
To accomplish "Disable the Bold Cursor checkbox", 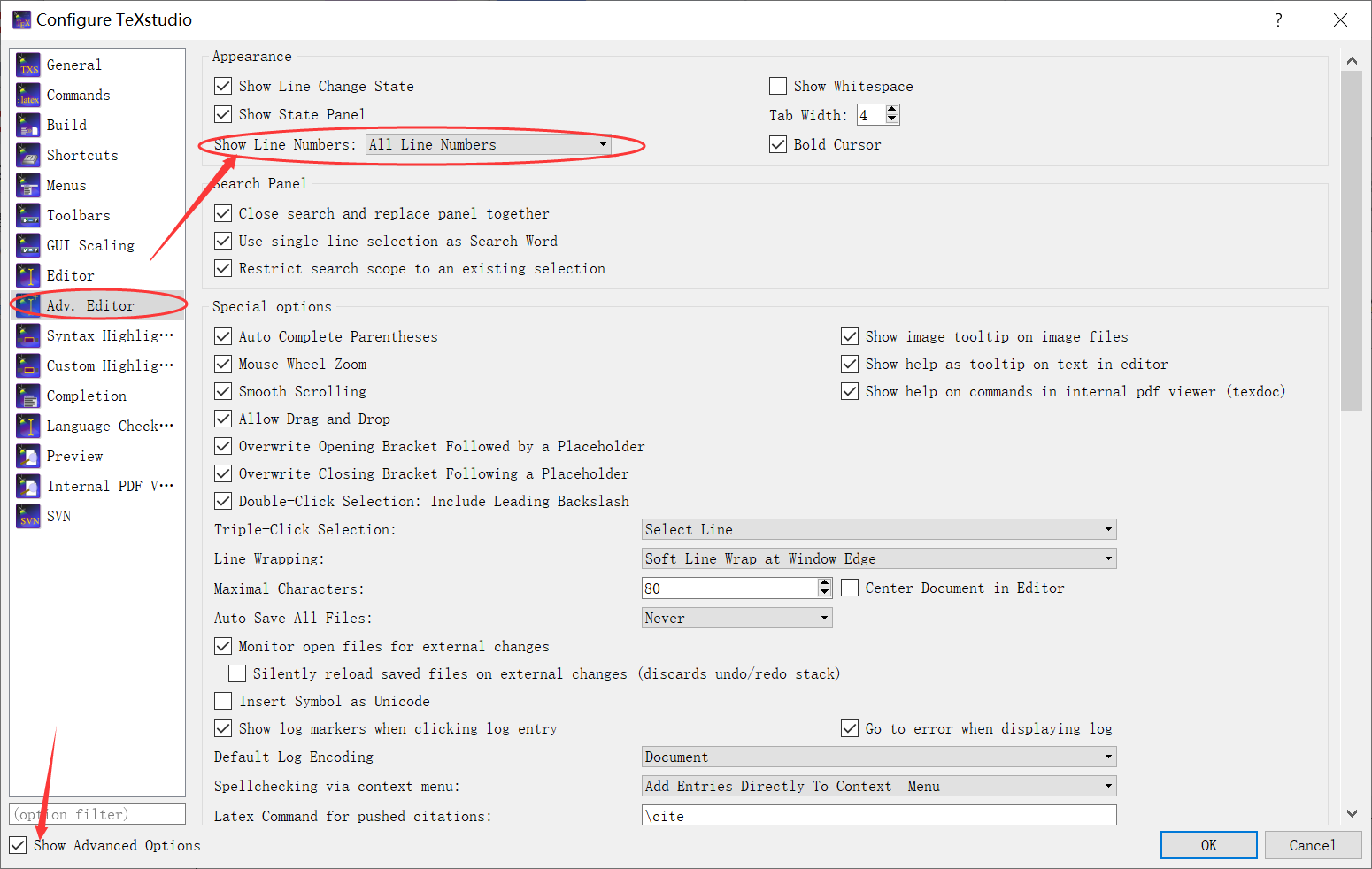I will pos(778,144).
